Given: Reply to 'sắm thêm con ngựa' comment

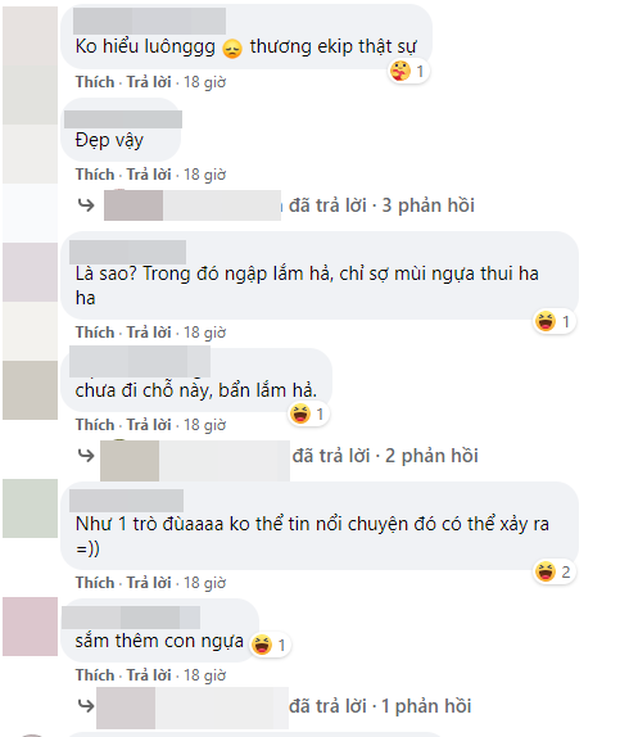Looking at the screenshot, I should [149, 675].
